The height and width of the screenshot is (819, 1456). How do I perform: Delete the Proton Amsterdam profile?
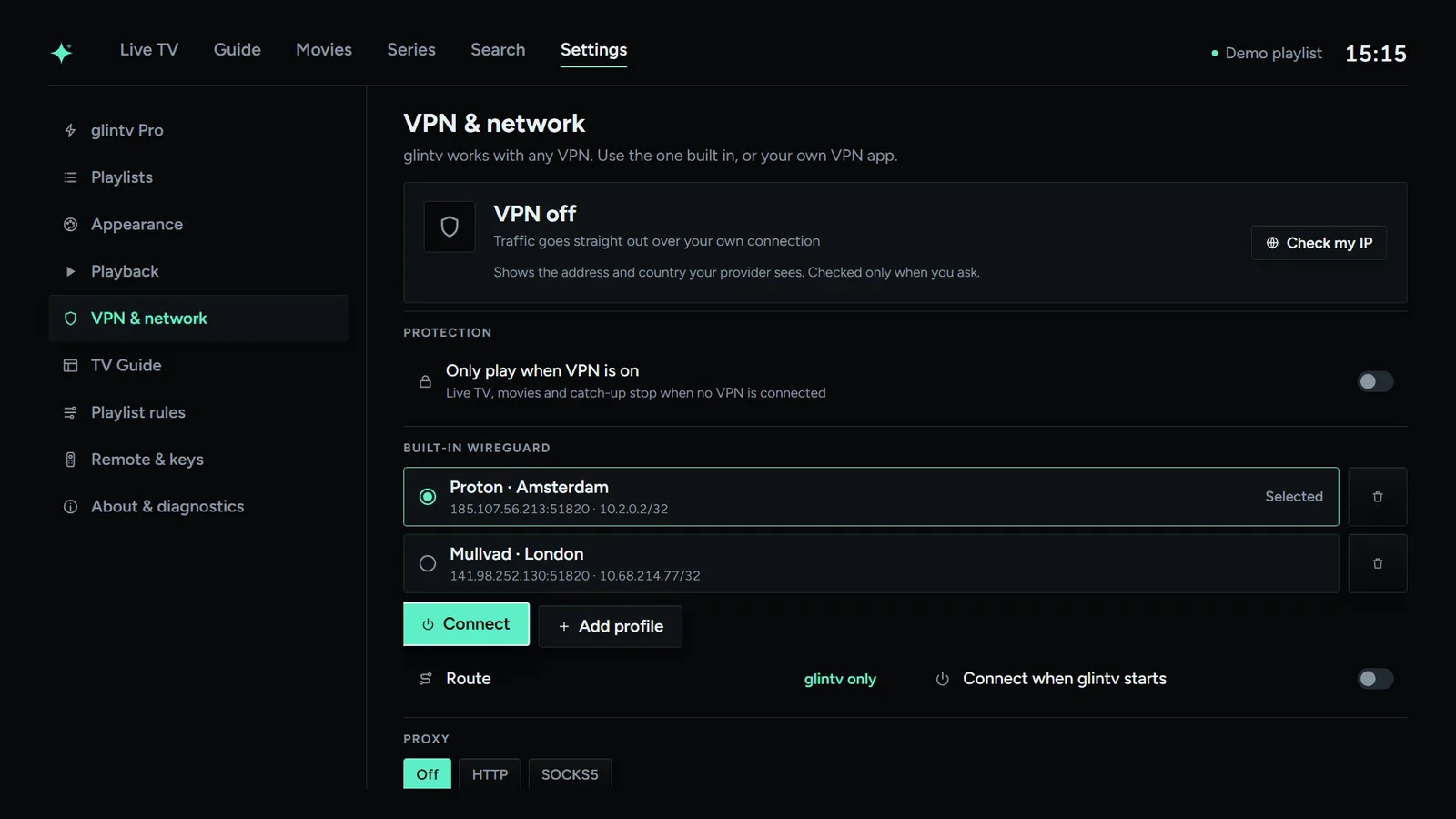[1377, 497]
